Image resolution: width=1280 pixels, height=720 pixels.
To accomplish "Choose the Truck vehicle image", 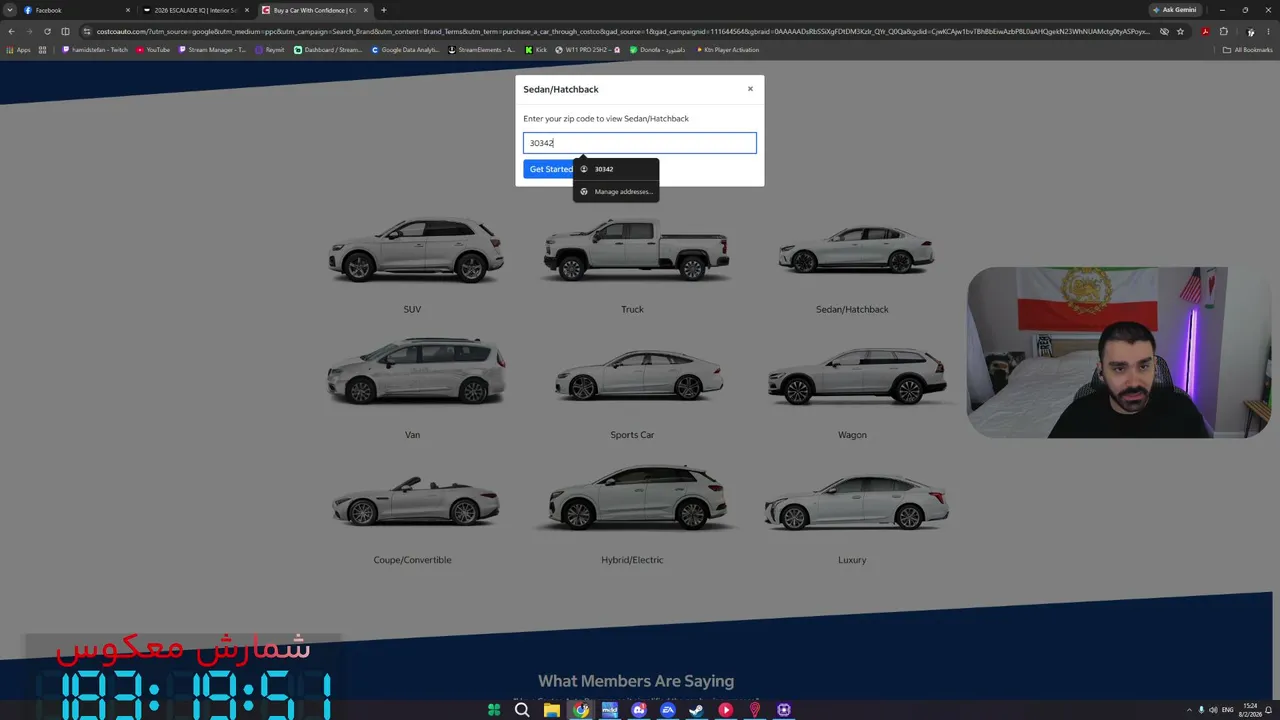I will 636,249.
